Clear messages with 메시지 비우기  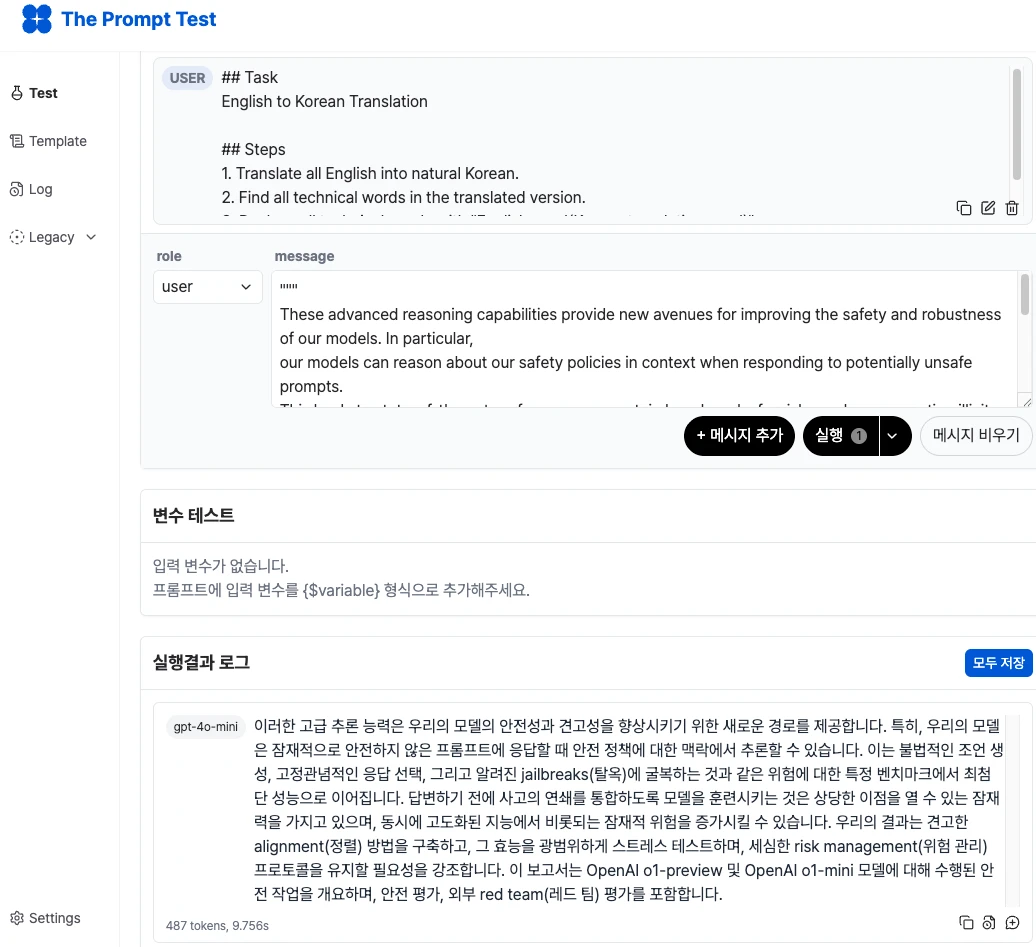point(975,436)
